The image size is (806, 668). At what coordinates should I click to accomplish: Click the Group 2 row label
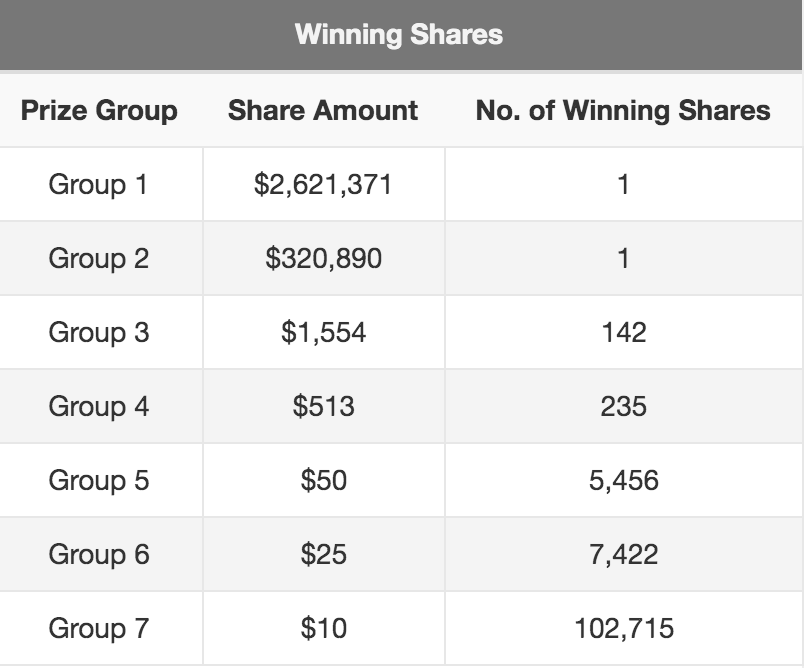point(99,258)
